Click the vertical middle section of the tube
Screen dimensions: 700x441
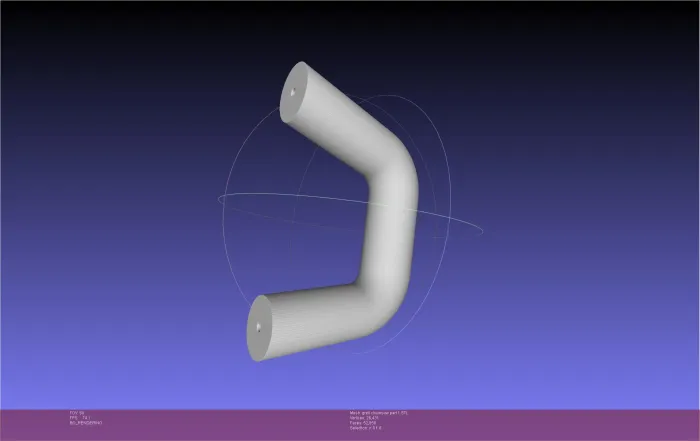pyautogui.click(x=392, y=235)
